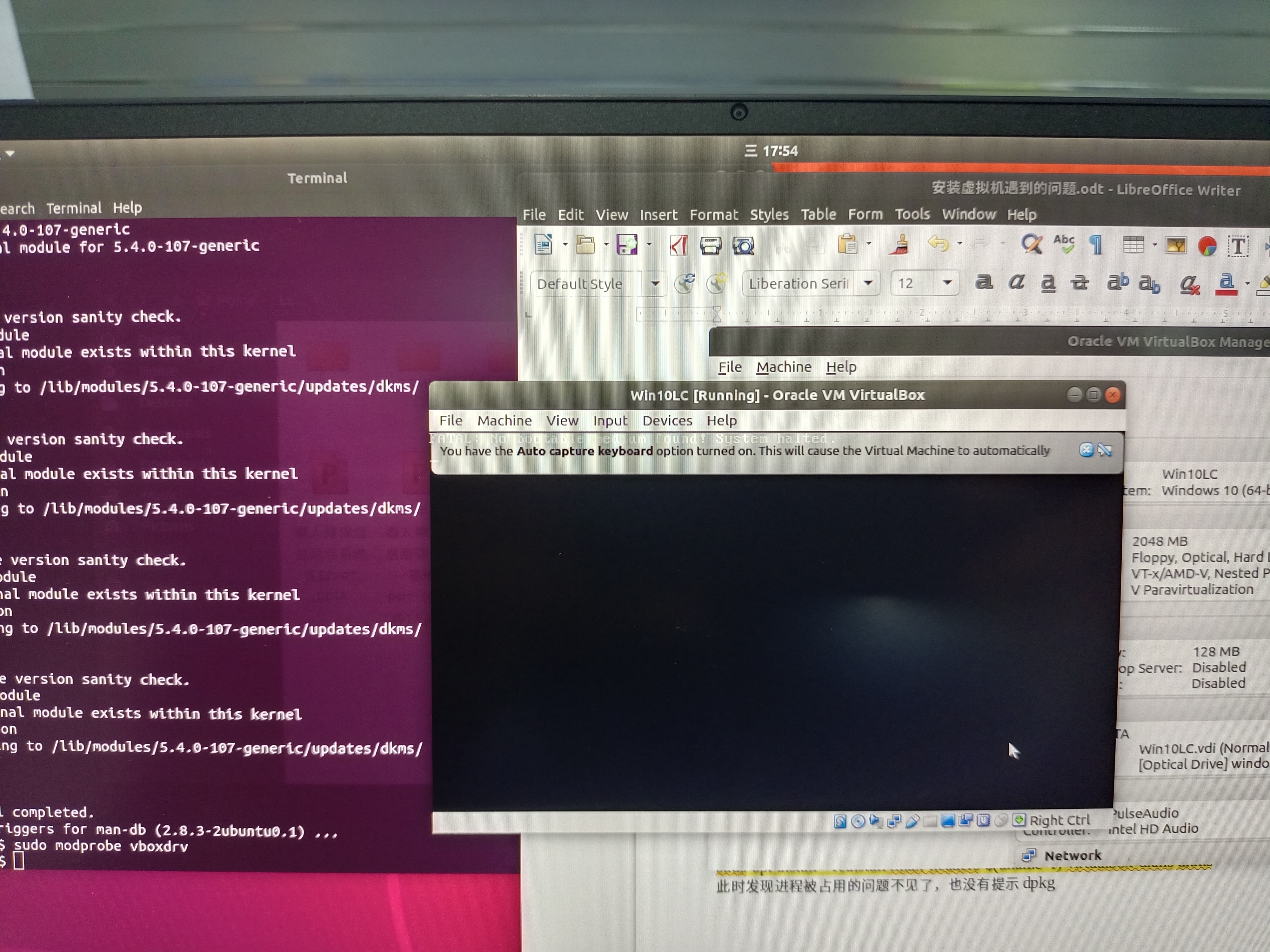Undo the last action in Writer

938,244
